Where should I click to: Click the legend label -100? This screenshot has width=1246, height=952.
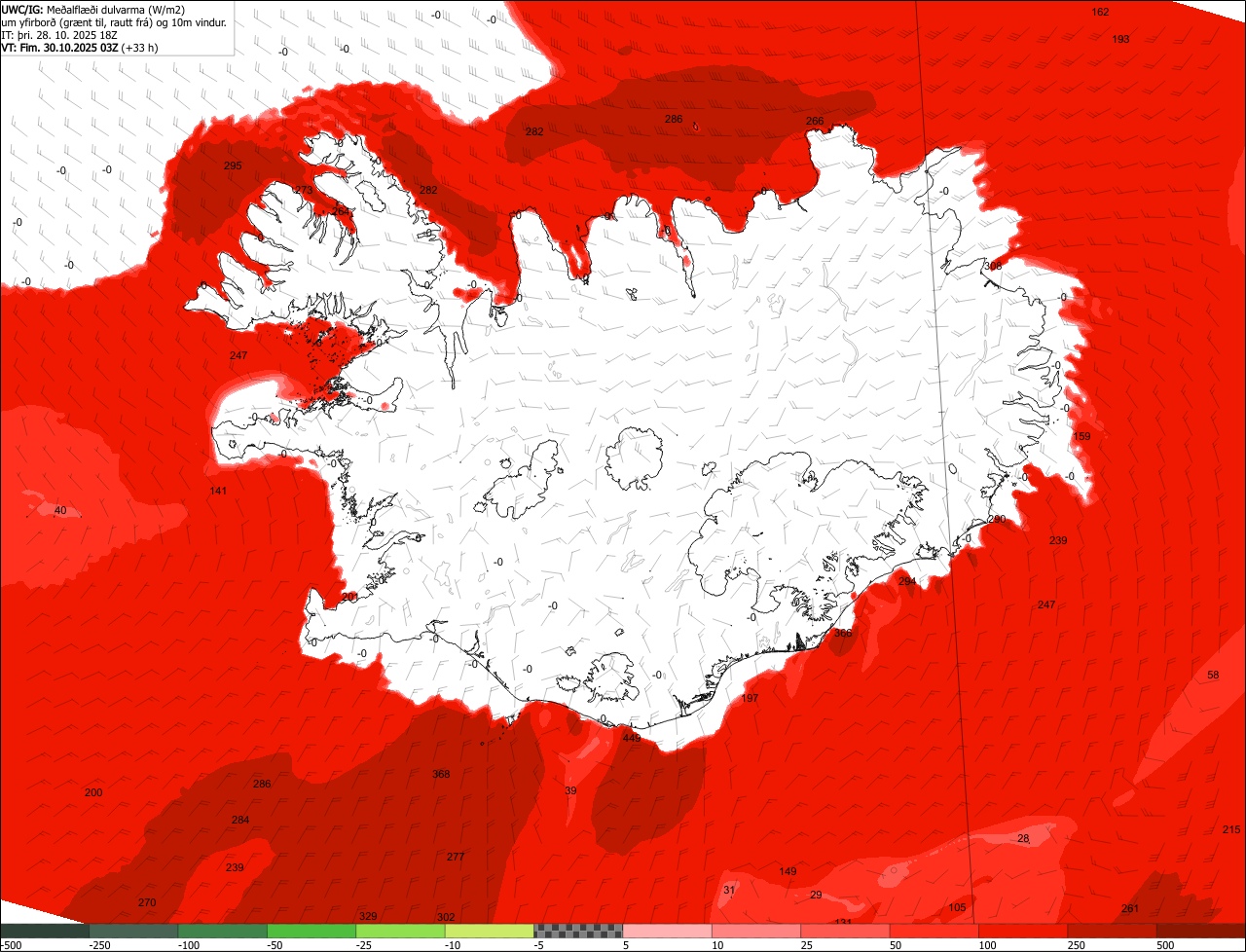tap(188, 945)
